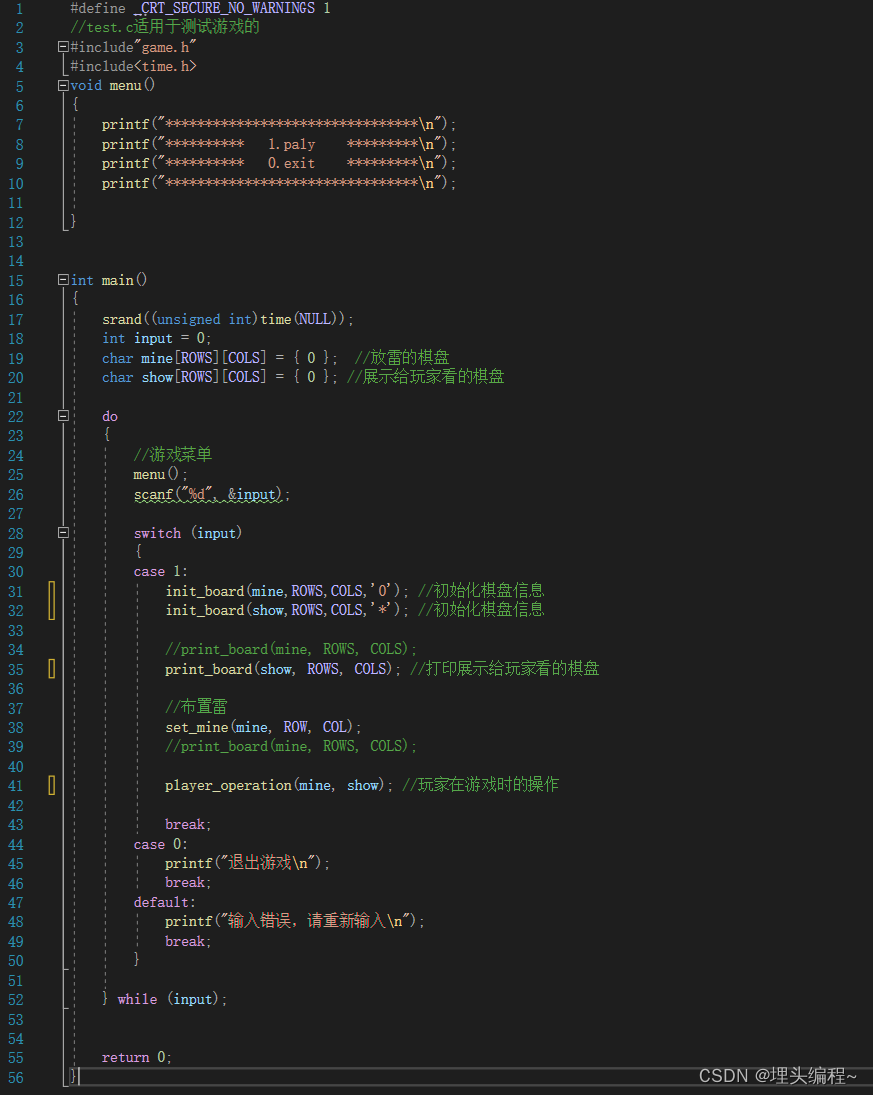The width and height of the screenshot is (873, 1095).
Task: Click the 'break;' on line 46
Action: coord(188,883)
